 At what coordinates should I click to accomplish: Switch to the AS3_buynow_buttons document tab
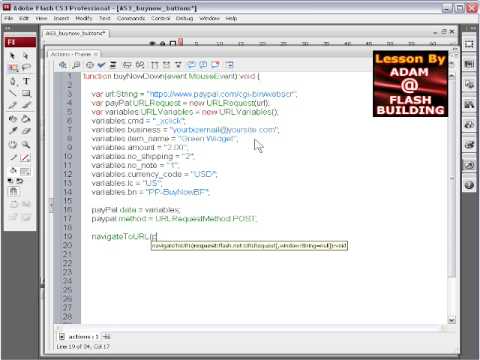(x=75, y=33)
